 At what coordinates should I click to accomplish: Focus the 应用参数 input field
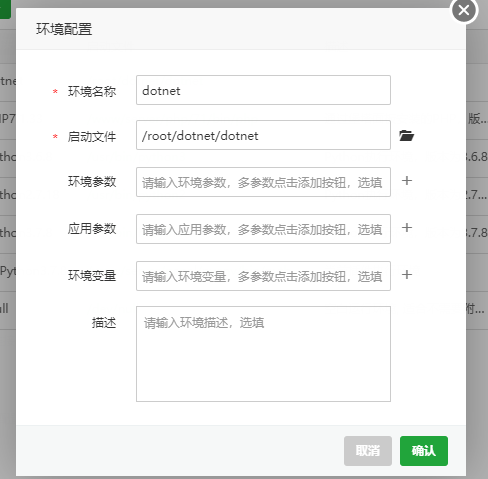(263, 229)
